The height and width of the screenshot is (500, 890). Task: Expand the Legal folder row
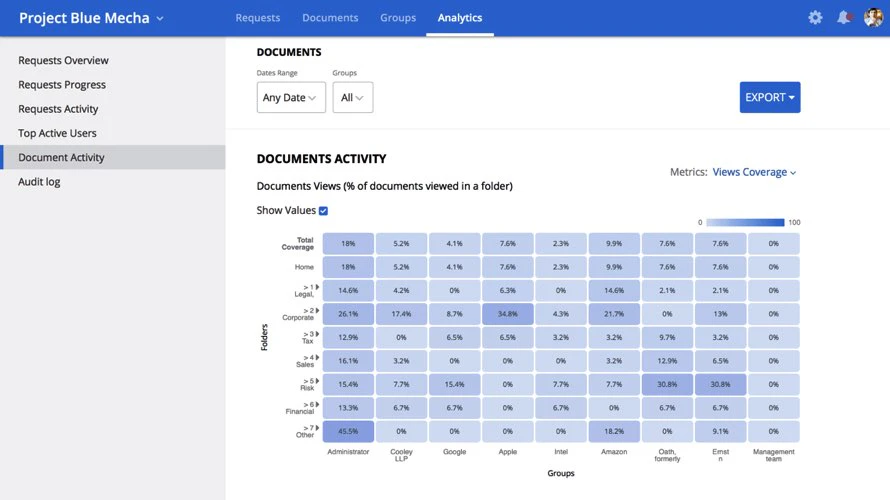[317, 287]
